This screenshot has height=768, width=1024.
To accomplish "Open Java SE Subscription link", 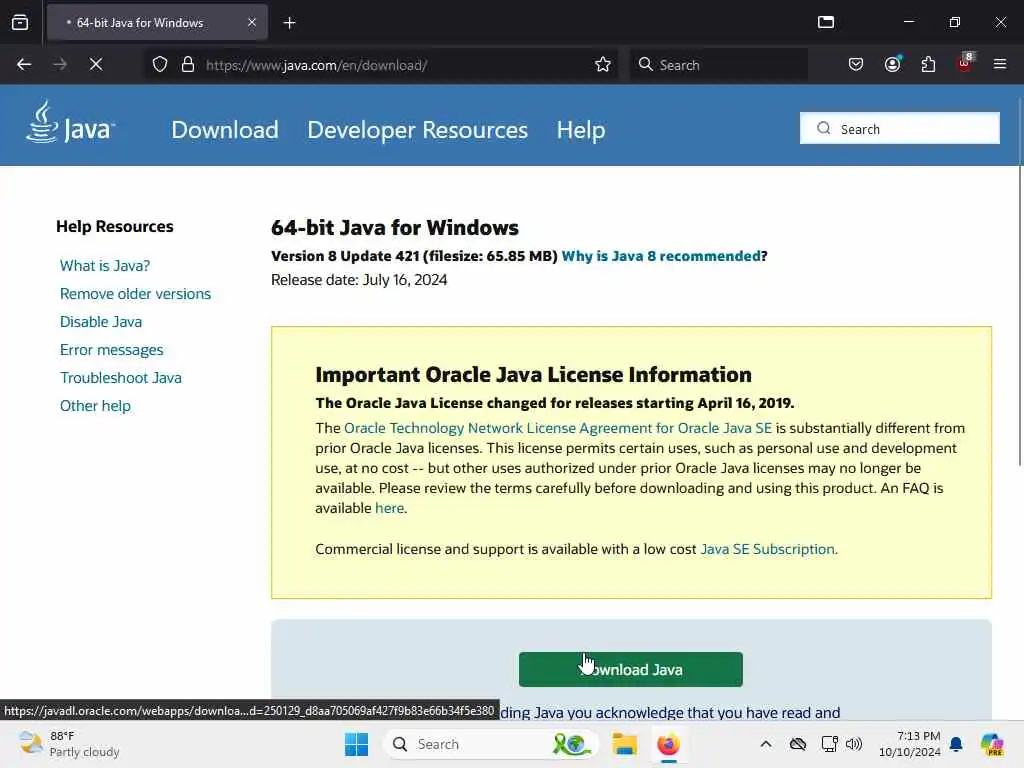I will pyautogui.click(x=767, y=549).
